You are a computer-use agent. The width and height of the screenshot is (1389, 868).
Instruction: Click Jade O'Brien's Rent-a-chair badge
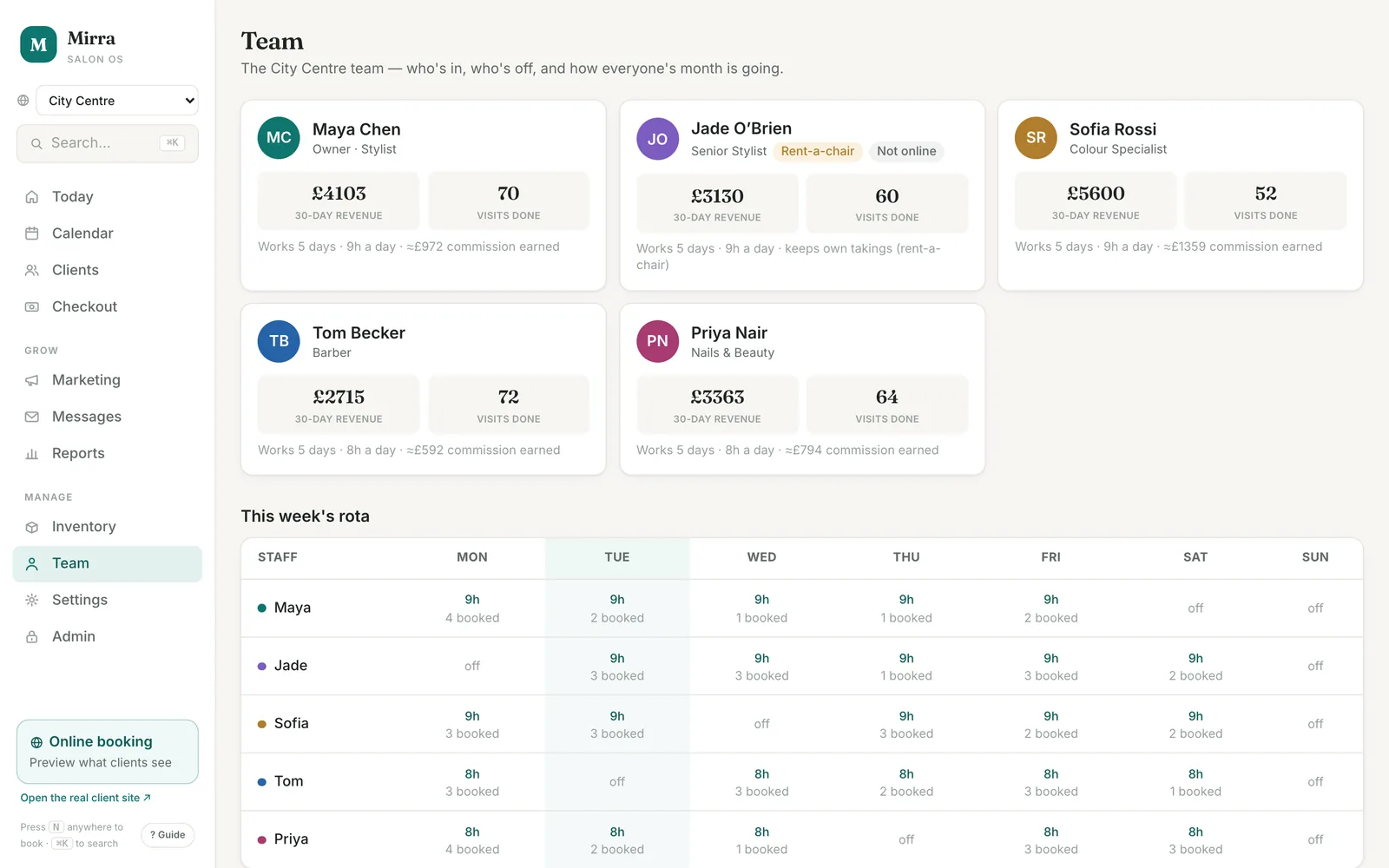click(x=818, y=151)
